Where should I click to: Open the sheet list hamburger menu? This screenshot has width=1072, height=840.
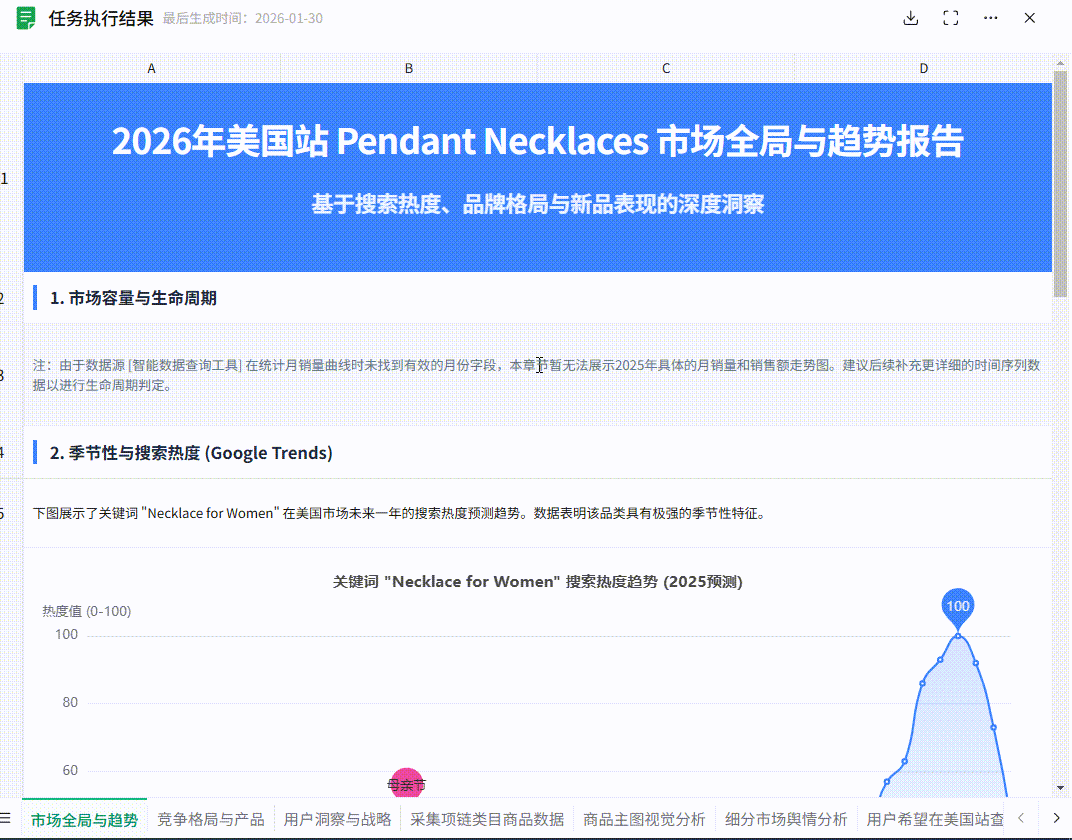[x=8, y=819]
